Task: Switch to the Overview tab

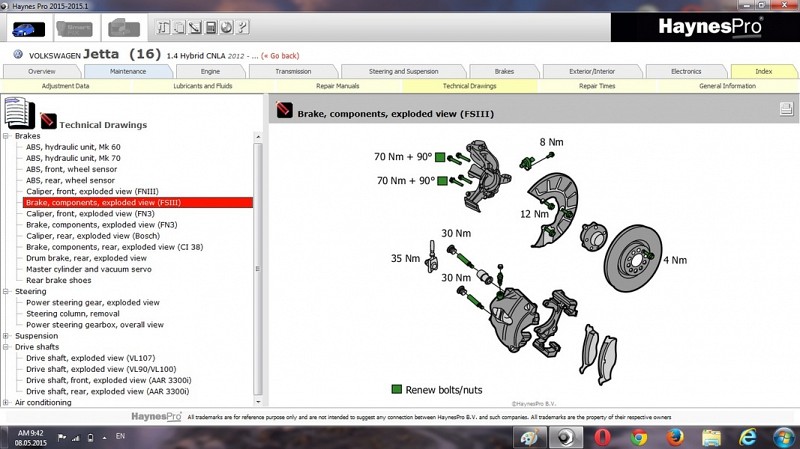Action: pyautogui.click(x=42, y=71)
